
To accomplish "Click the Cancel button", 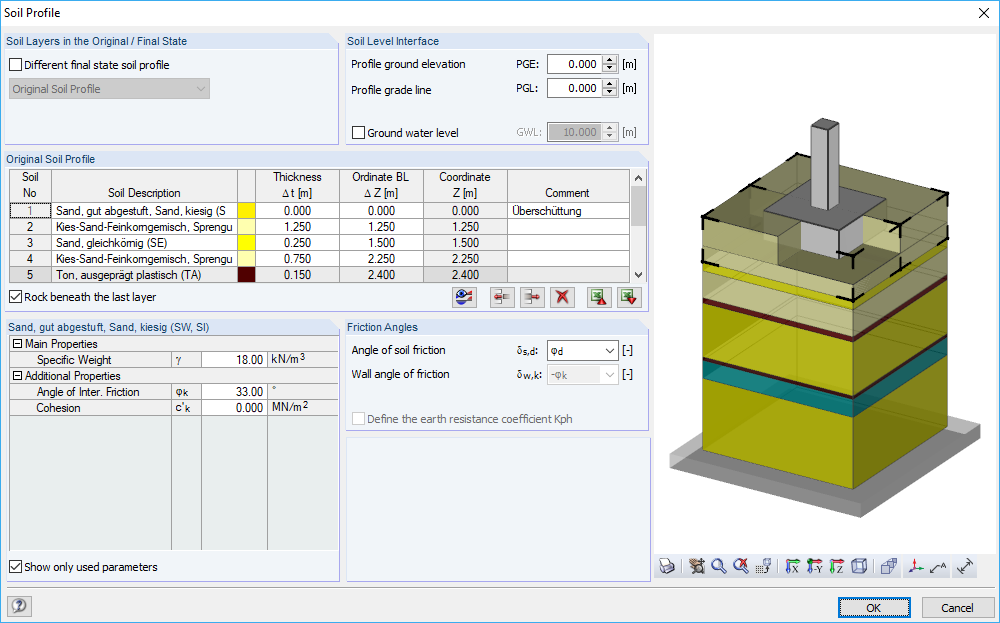I will [x=957, y=608].
